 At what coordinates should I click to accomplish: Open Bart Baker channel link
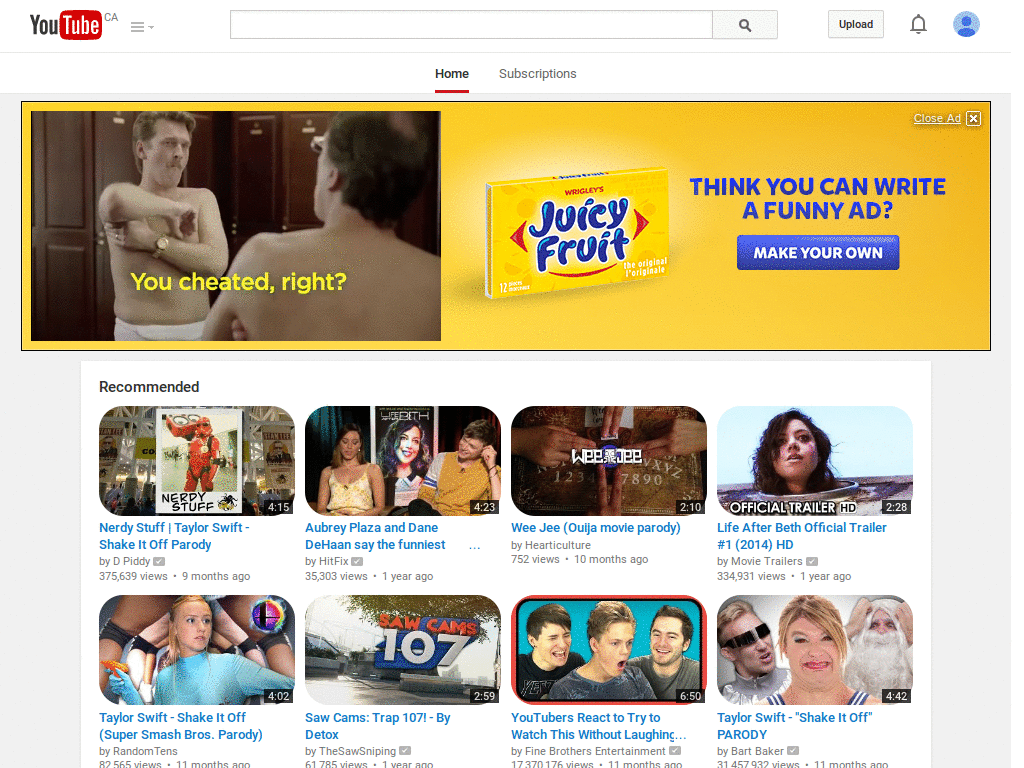[x=757, y=751]
